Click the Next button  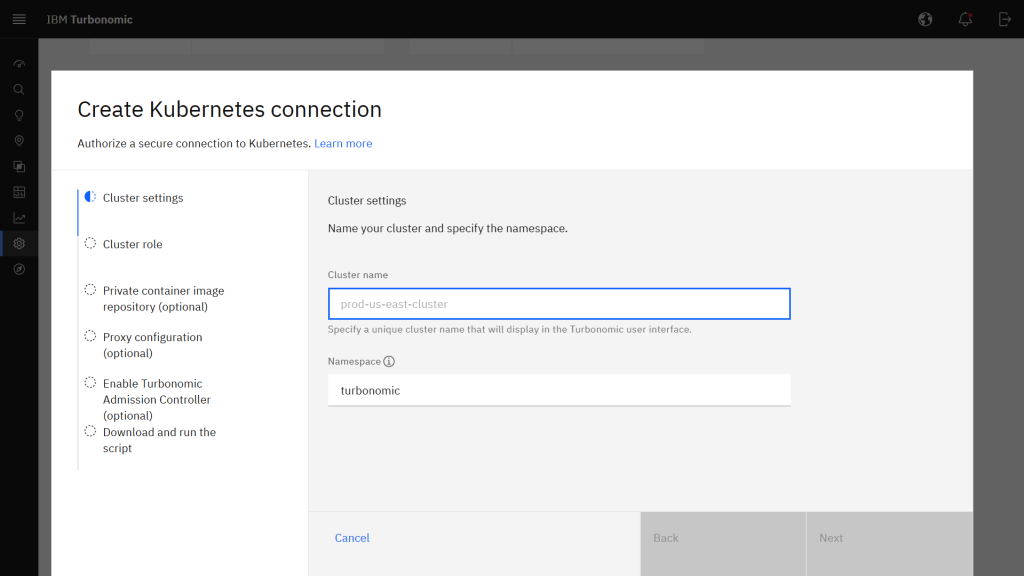click(889, 543)
